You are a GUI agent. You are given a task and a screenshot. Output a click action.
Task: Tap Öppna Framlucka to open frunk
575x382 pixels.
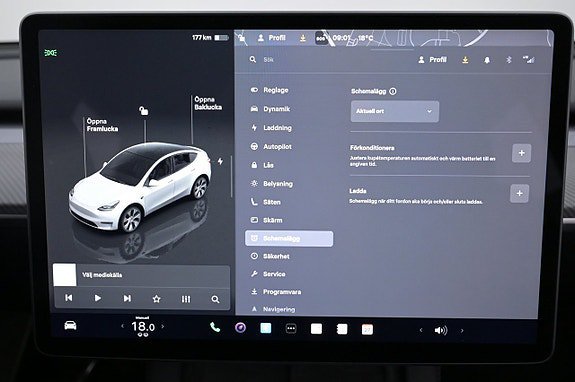coord(102,125)
